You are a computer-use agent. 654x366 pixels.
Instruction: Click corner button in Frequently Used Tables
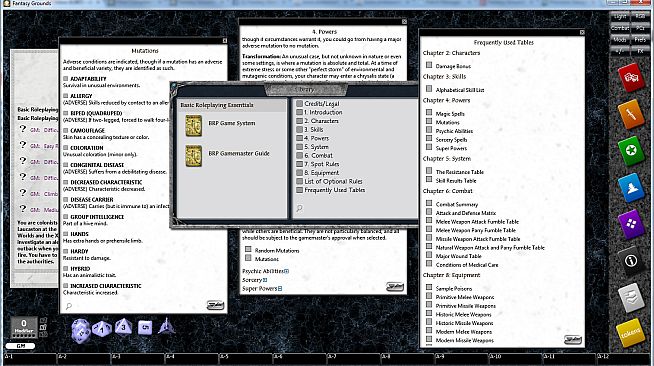(573, 339)
